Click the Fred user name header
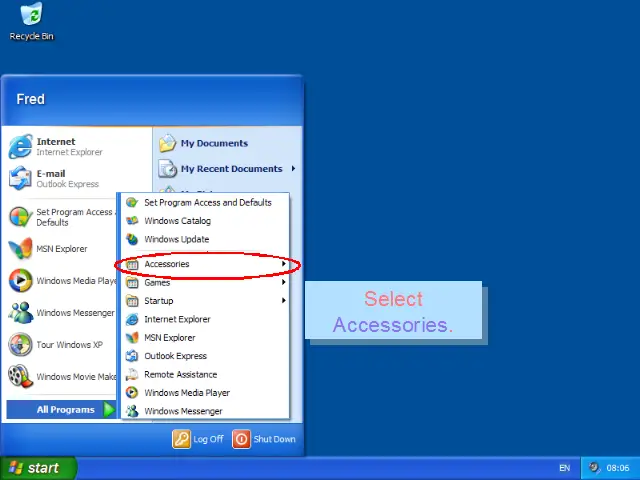640x480 pixels. click(31, 99)
